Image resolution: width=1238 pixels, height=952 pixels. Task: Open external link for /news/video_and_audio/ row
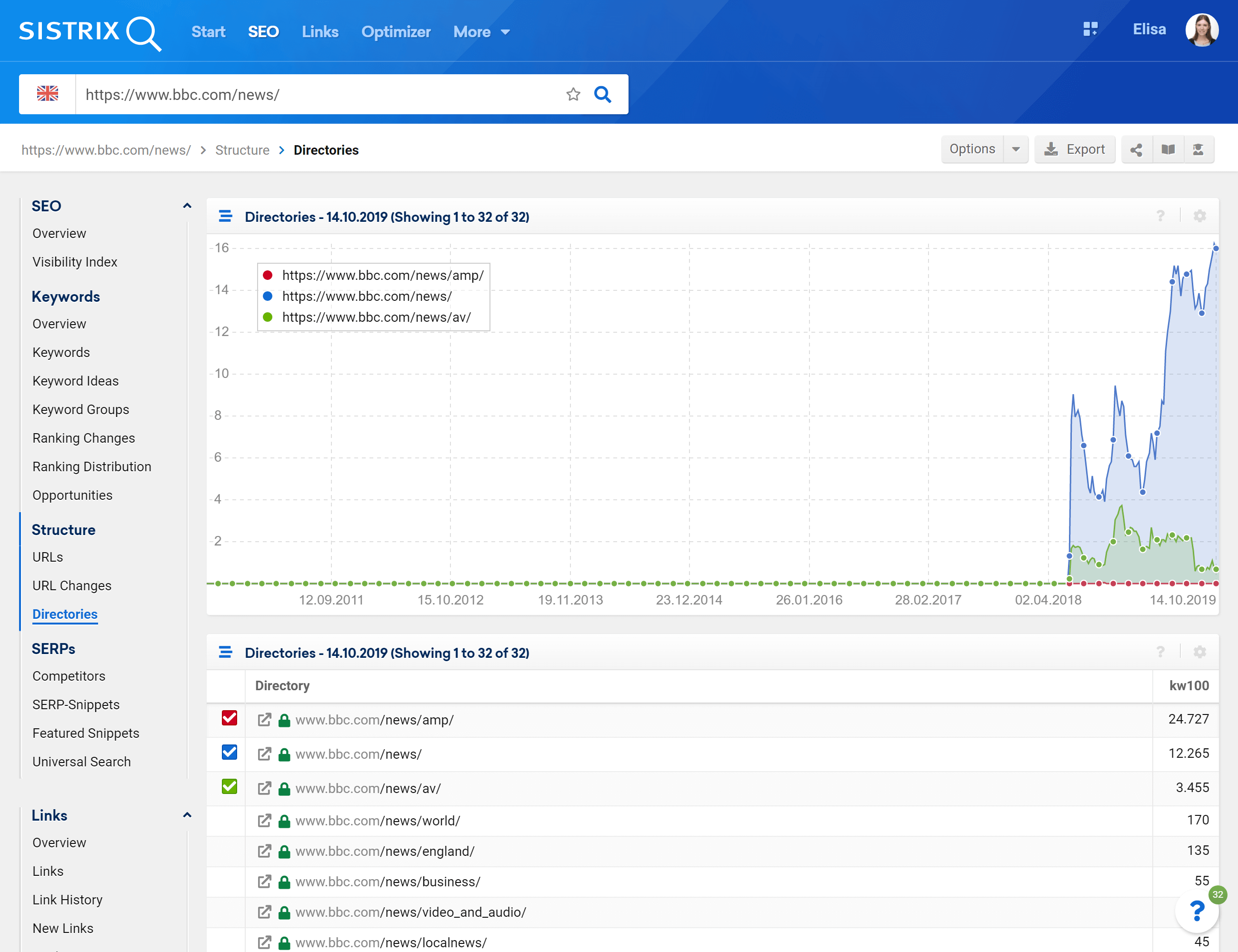click(x=264, y=912)
